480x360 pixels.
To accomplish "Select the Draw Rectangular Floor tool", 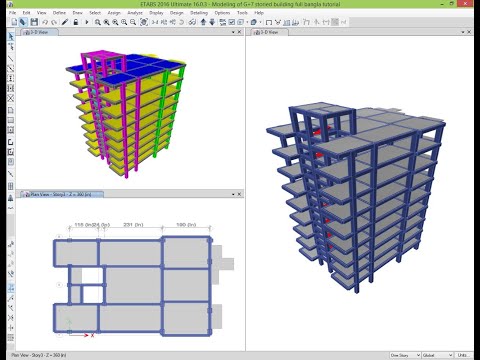I will (11, 120).
